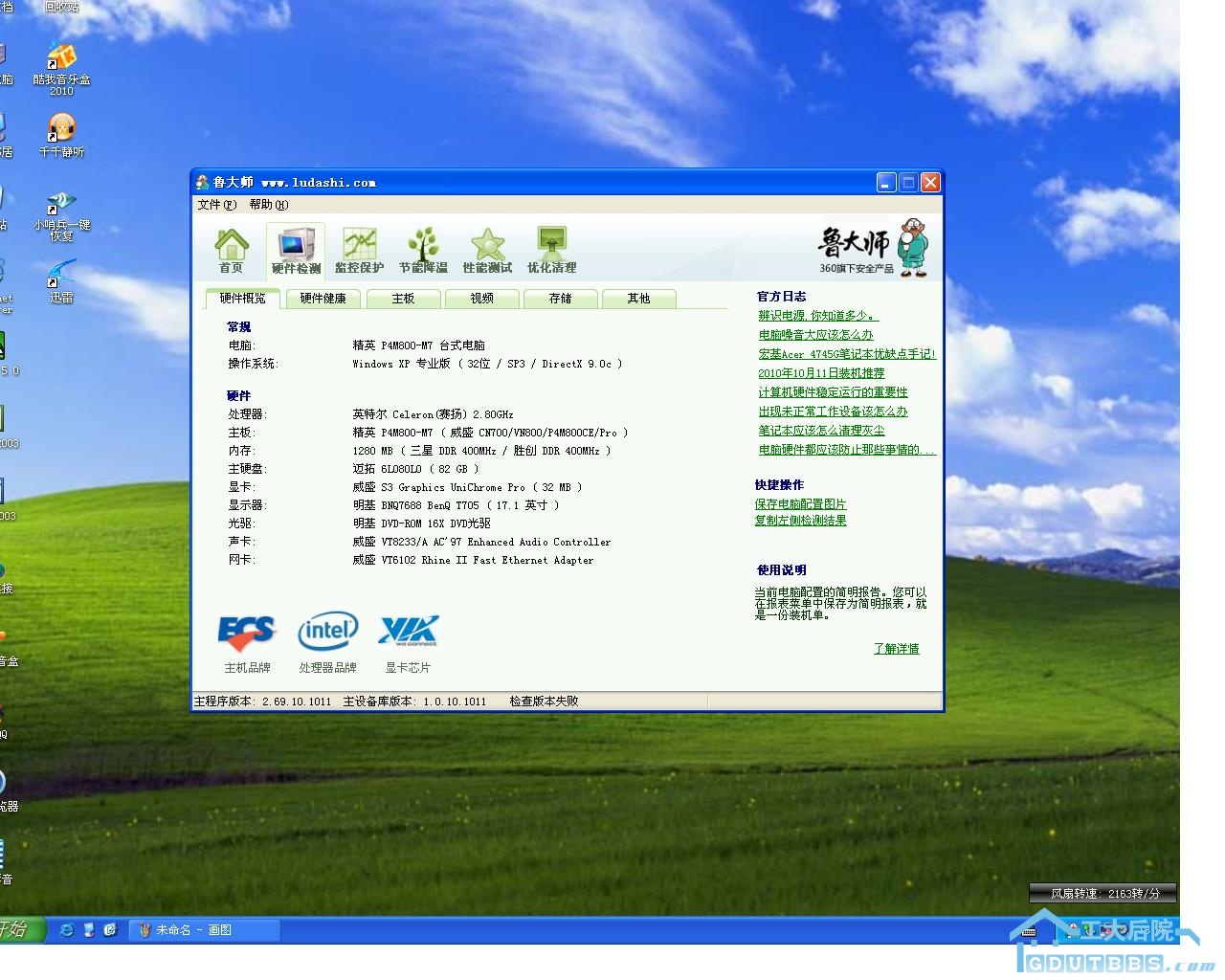Click the ECS motherboard brand logo
Viewport: 1225px width, 980px height.
(247, 632)
